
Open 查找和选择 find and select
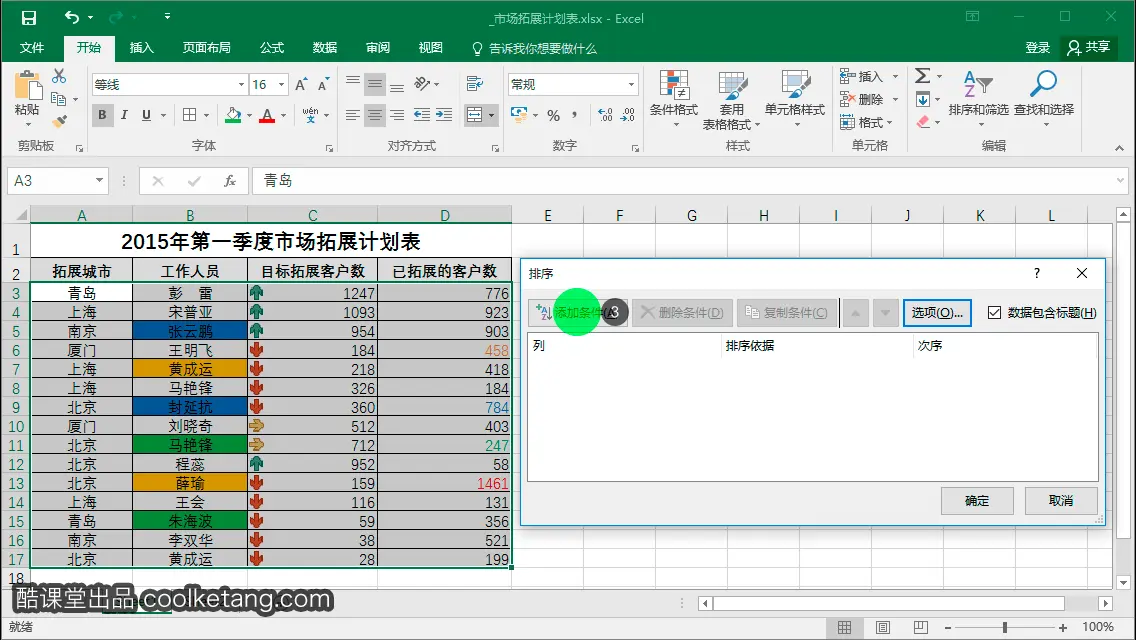(1044, 99)
